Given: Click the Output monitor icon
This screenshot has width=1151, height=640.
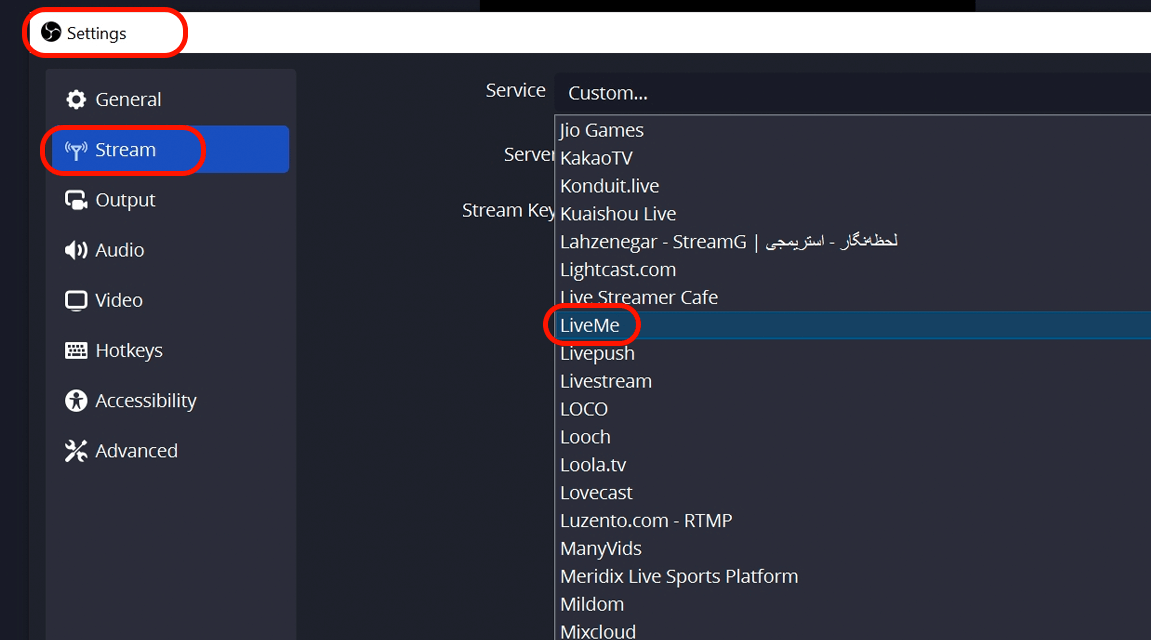Looking at the screenshot, I should coord(76,200).
